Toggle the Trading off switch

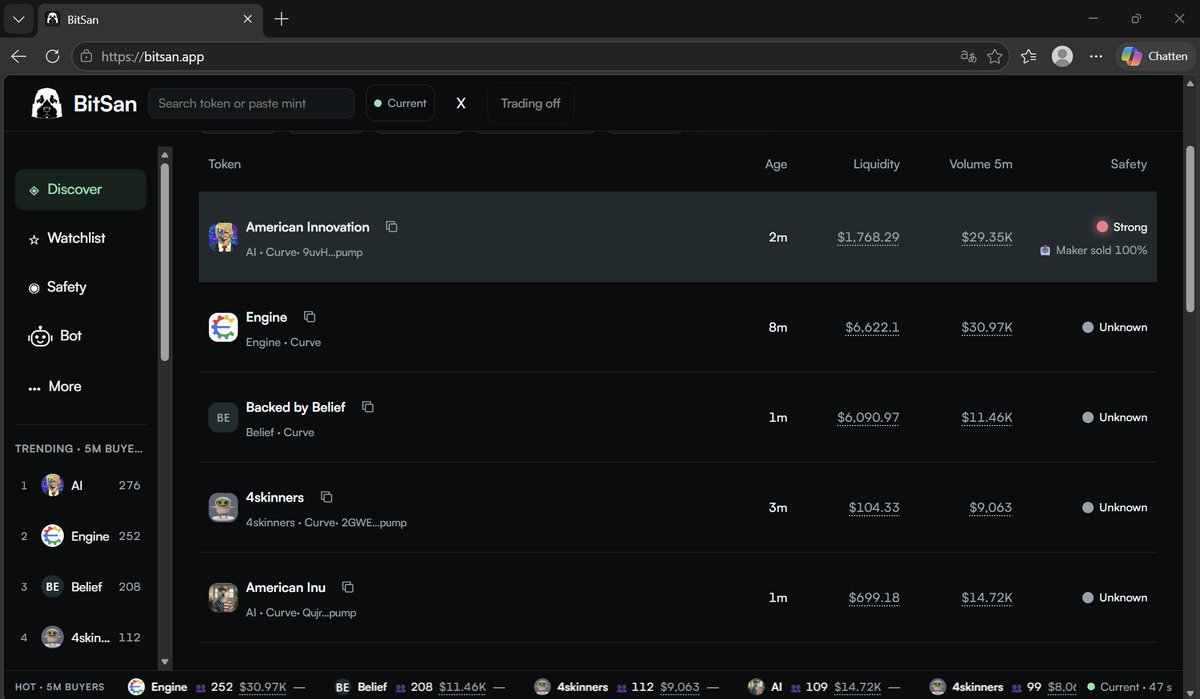pos(530,103)
